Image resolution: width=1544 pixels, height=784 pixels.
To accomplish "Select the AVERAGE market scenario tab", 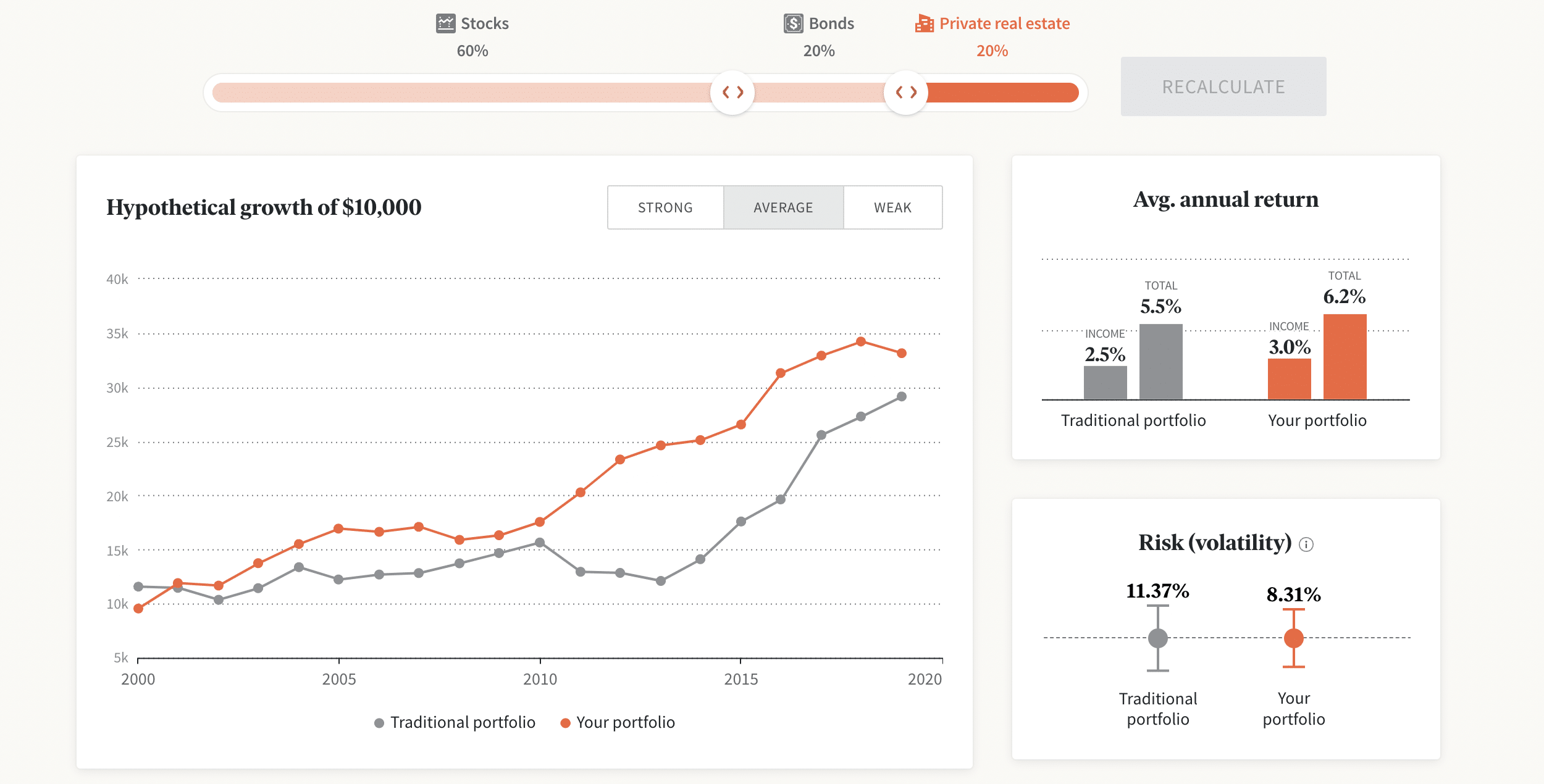I will tap(783, 207).
